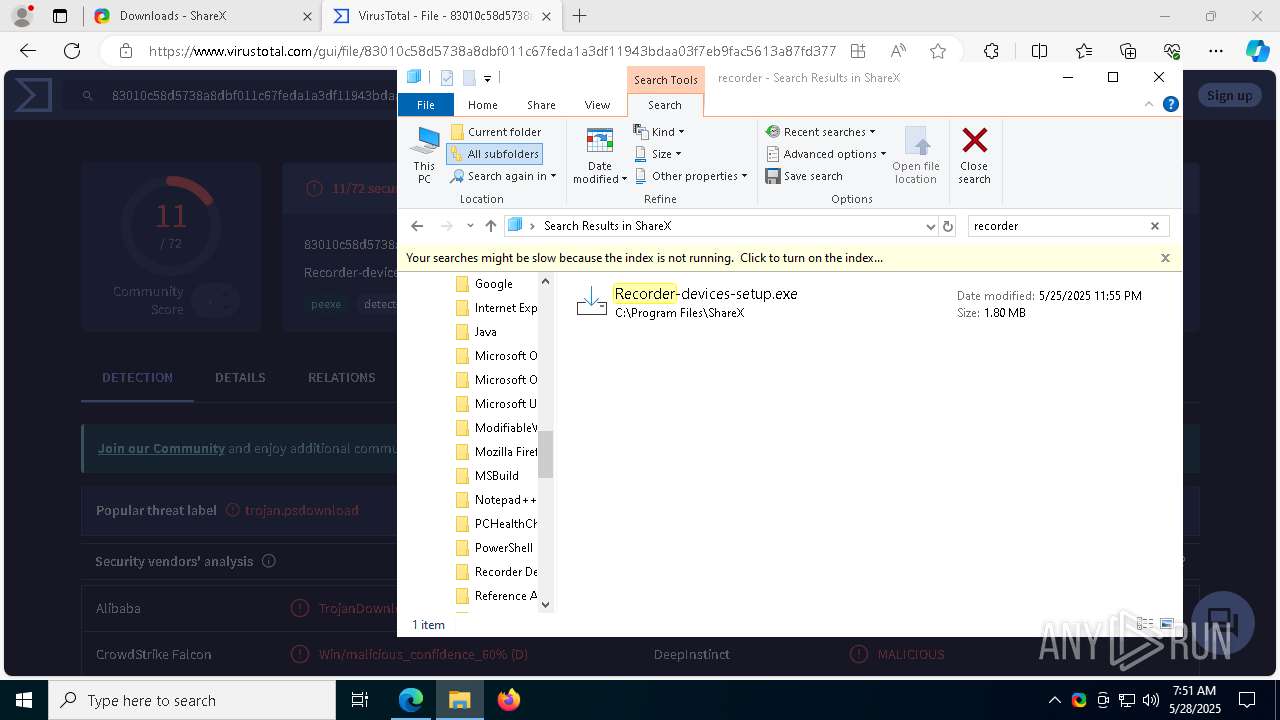The height and width of the screenshot is (720, 1280).
Task: Select the MSBuild folder in tree
Action: coord(496,476)
